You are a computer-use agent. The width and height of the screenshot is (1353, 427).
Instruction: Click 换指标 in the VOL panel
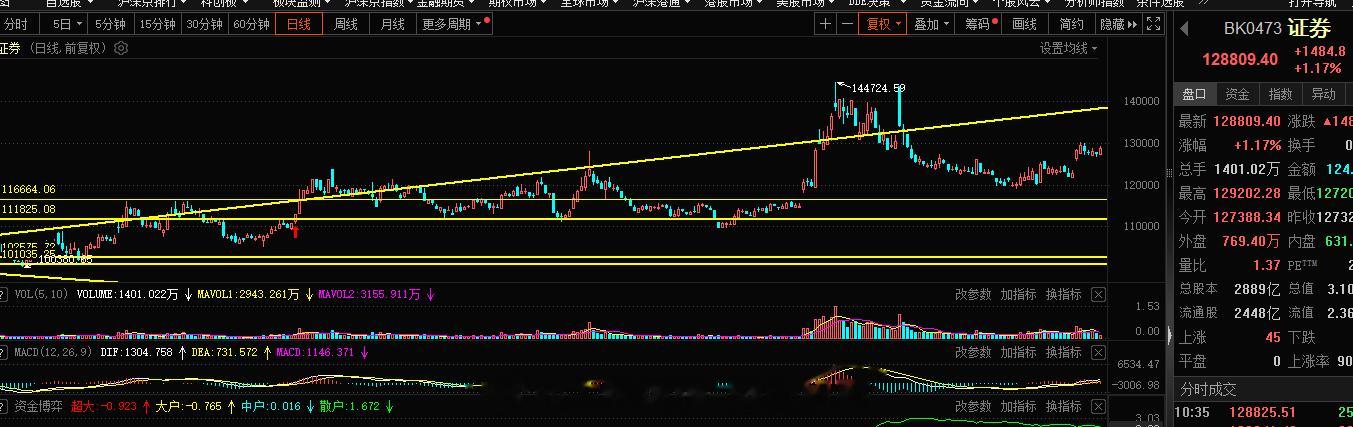tap(1064, 294)
